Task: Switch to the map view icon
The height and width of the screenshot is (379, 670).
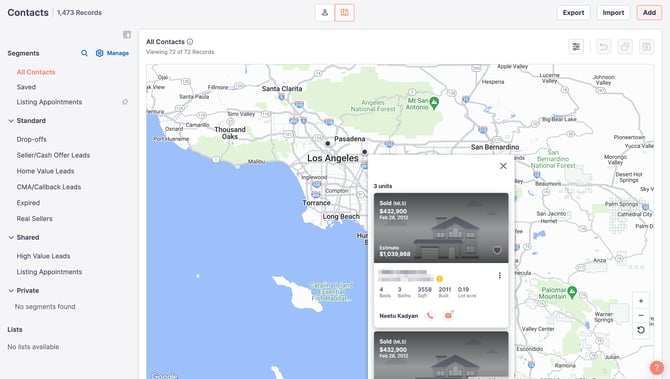Action: [344, 13]
